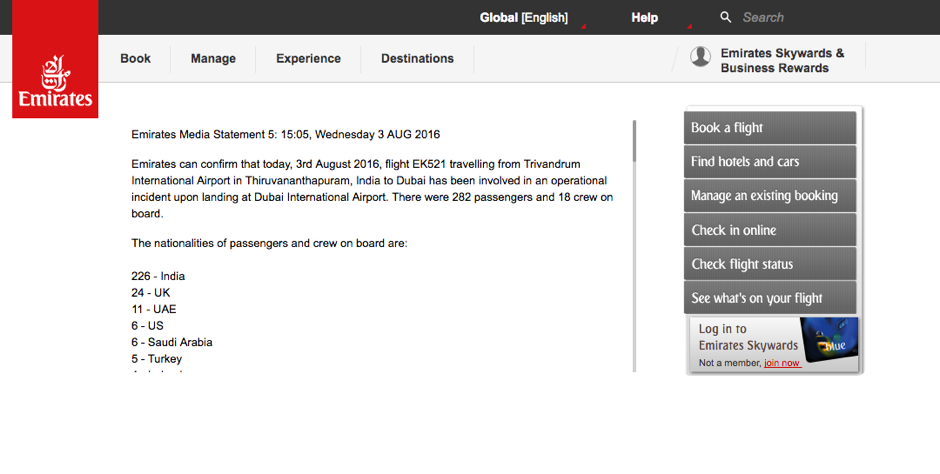Open the Destinations menu
This screenshot has height=474, width=940.
point(417,59)
